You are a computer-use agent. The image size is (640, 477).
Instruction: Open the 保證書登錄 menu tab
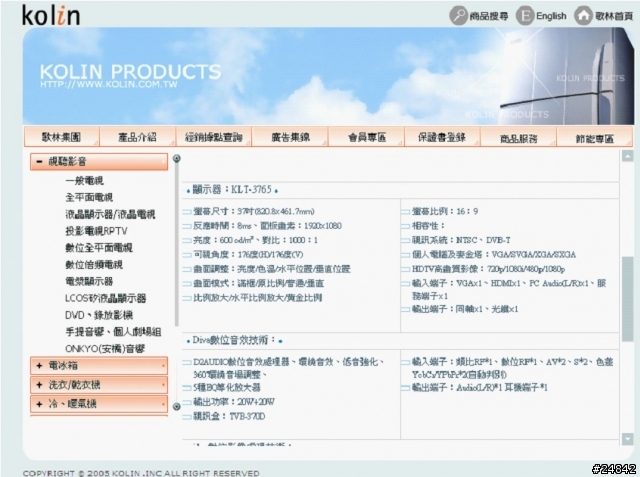(442, 137)
